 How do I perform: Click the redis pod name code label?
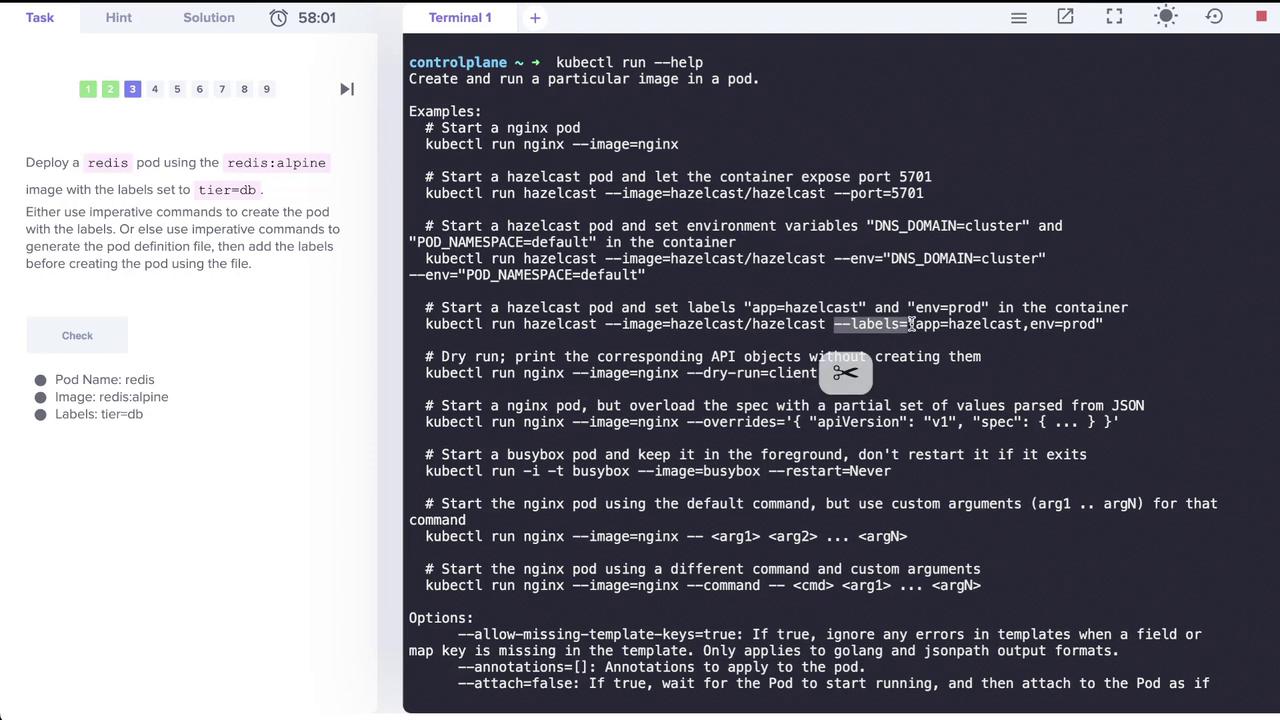[x=108, y=163]
